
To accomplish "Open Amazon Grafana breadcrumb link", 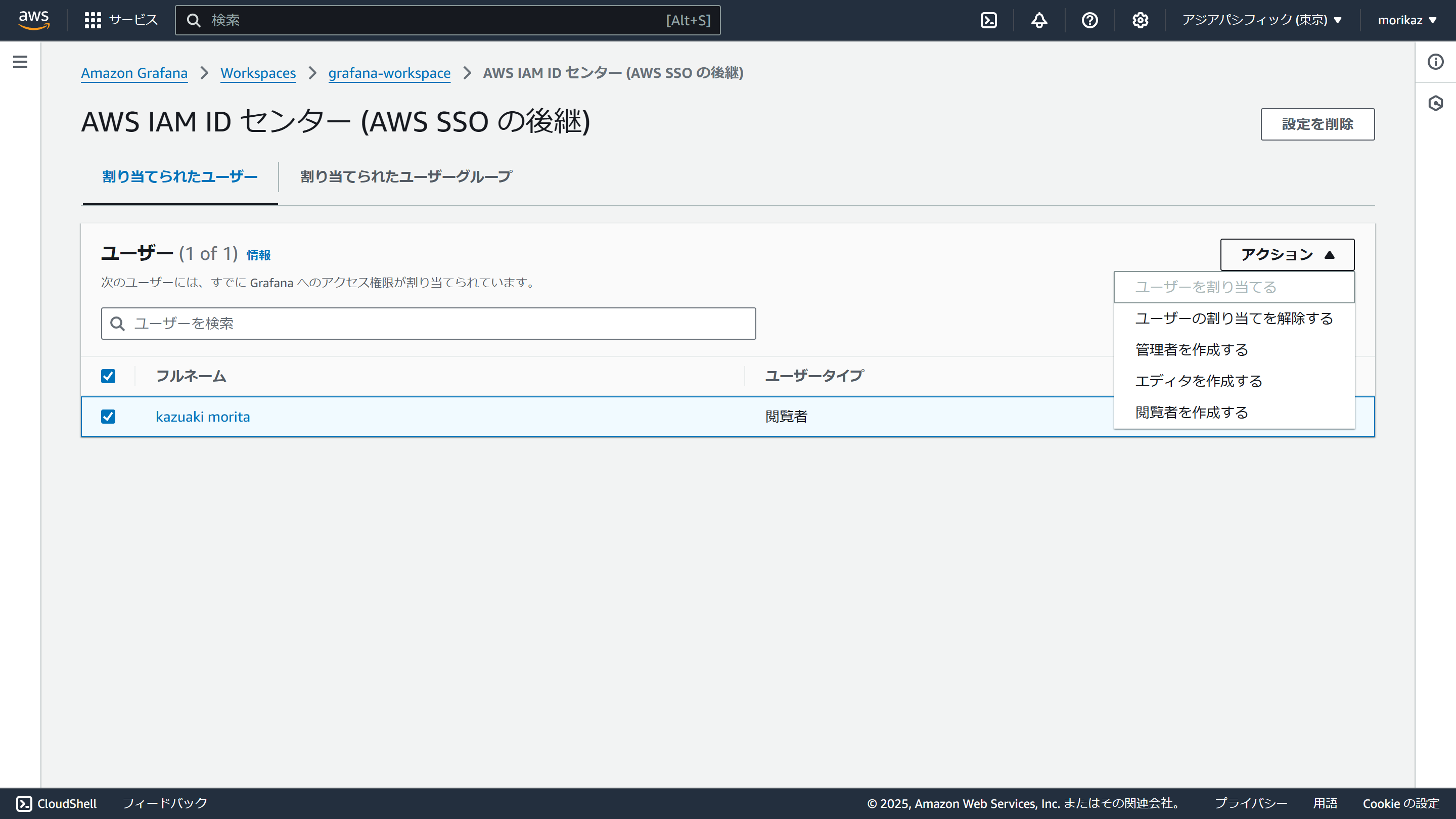I will 134,73.
